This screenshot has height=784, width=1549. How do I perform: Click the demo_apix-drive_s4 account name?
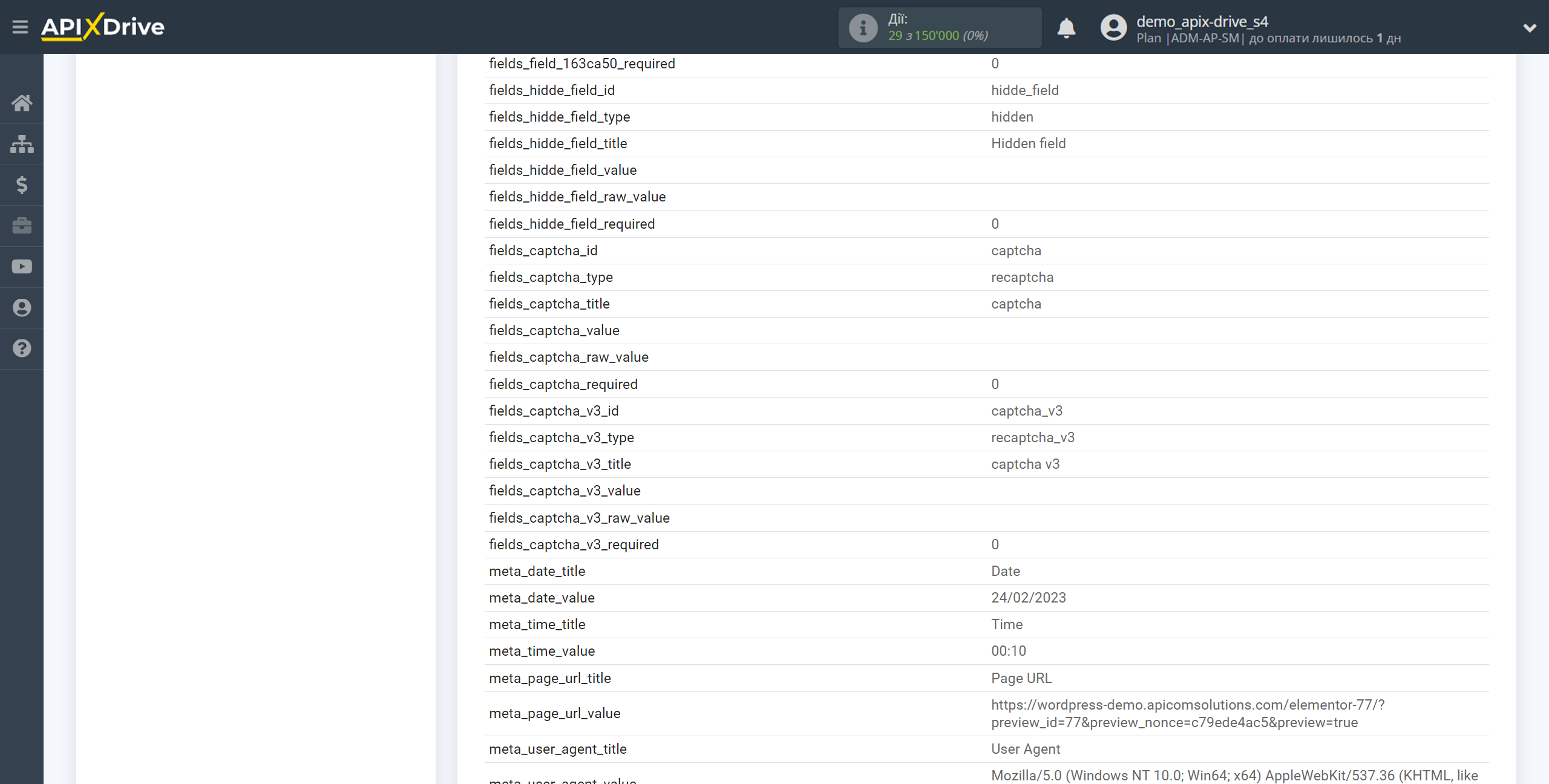coord(1202,21)
